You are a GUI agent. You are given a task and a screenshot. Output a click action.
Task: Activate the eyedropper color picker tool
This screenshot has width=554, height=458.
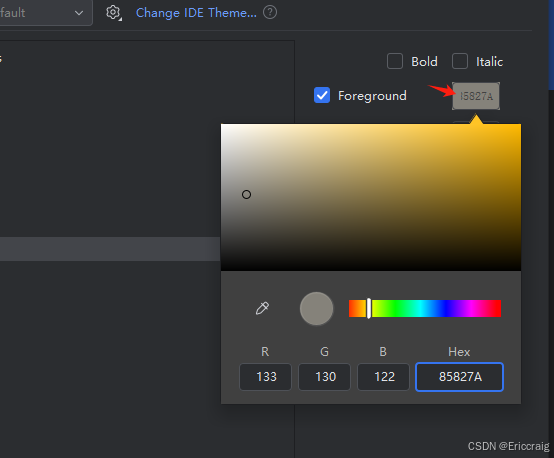coord(262,308)
